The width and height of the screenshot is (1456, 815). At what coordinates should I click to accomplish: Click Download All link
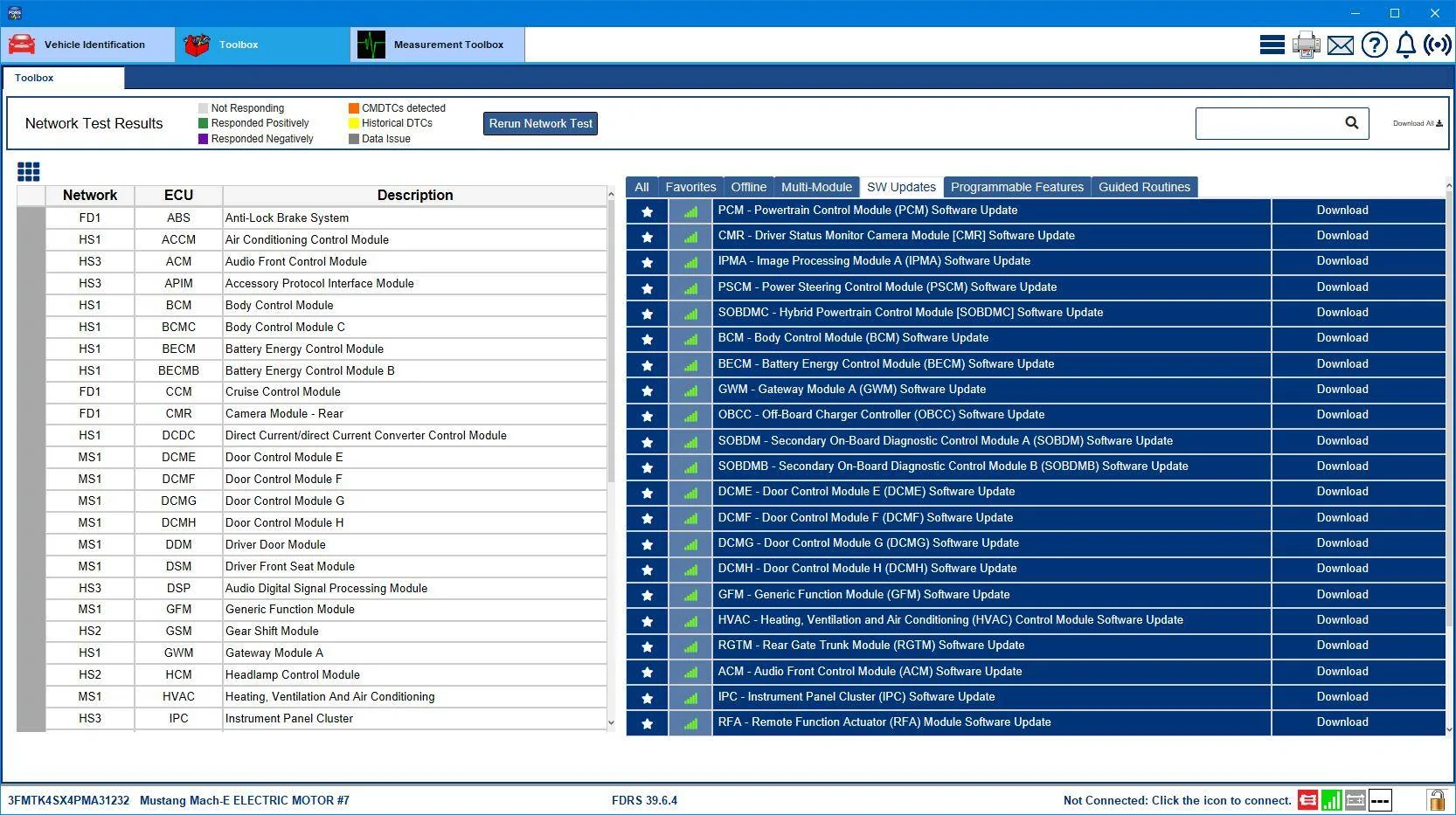pyautogui.click(x=1417, y=123)
